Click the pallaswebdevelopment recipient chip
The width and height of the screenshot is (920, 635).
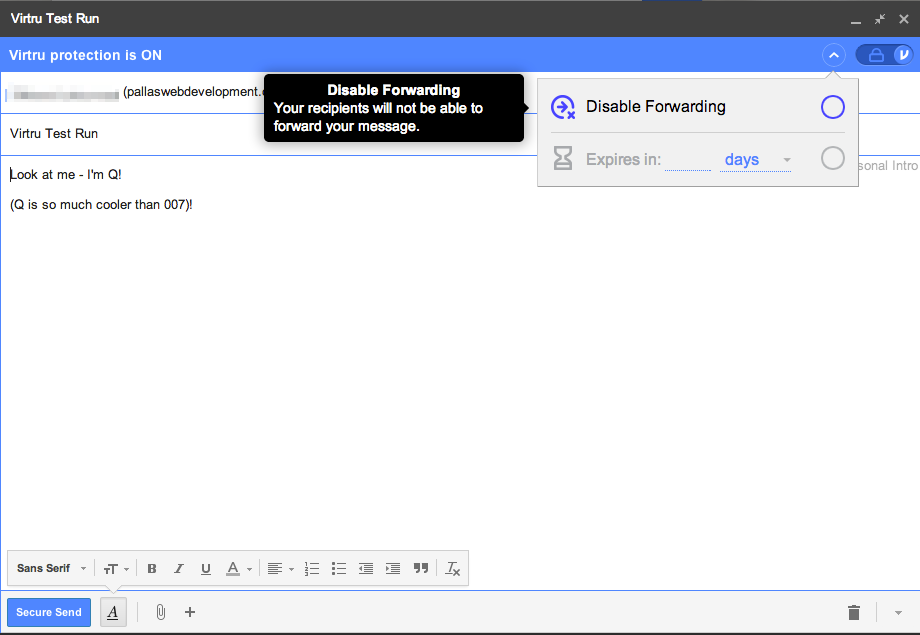coord(135,92)
